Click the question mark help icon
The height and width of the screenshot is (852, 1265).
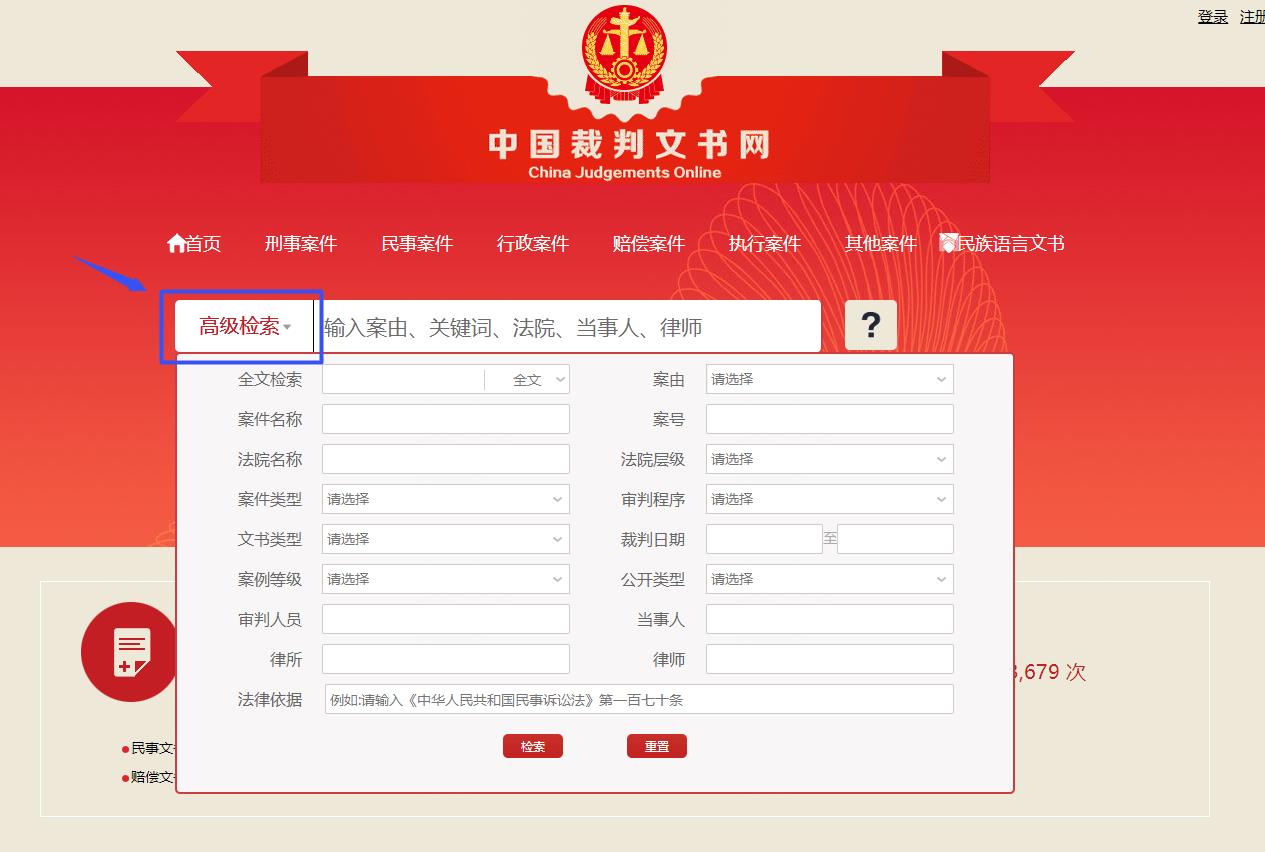[x=869, y=324]
